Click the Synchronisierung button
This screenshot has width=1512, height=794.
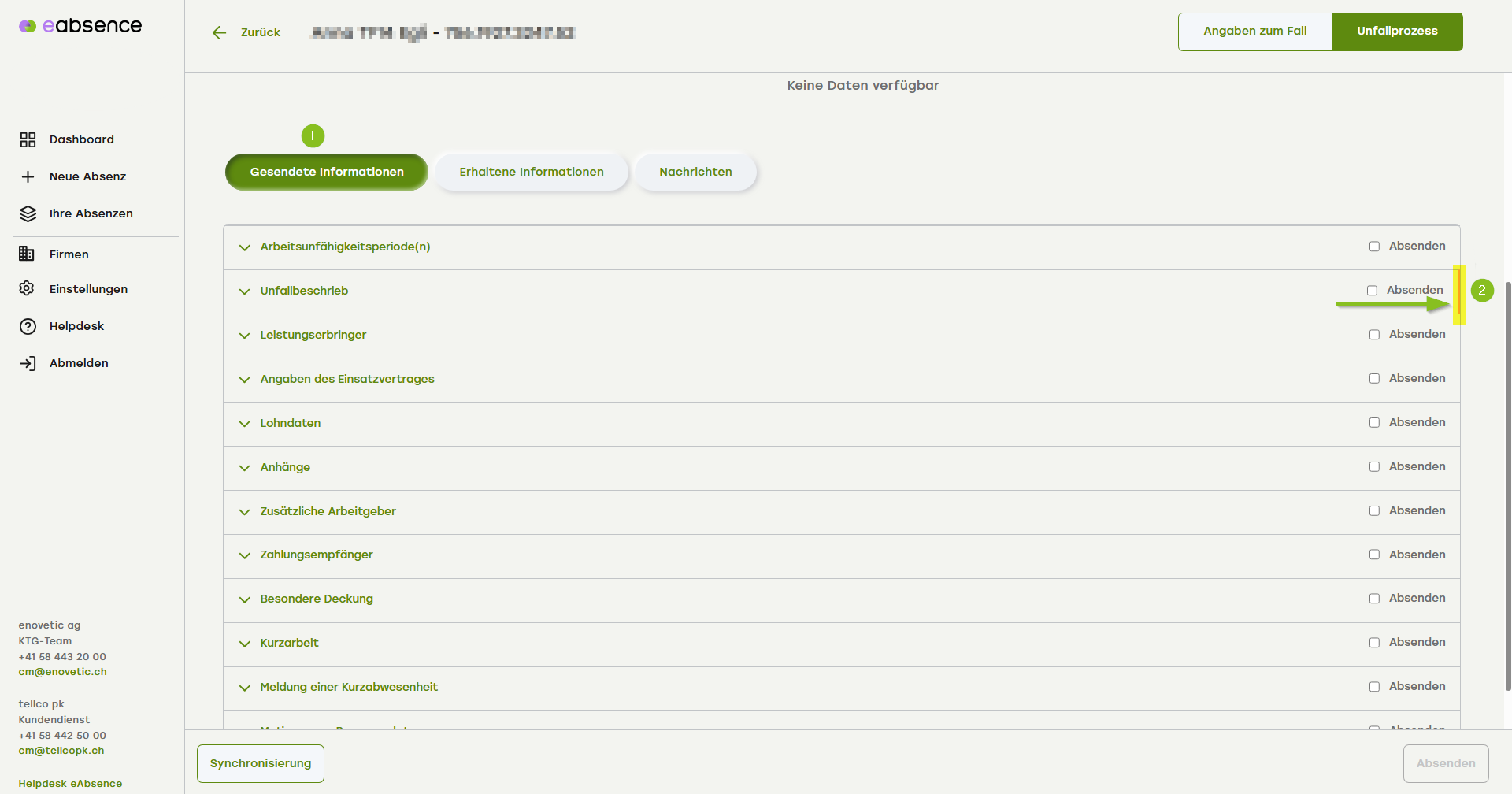[x=261, y=763]
